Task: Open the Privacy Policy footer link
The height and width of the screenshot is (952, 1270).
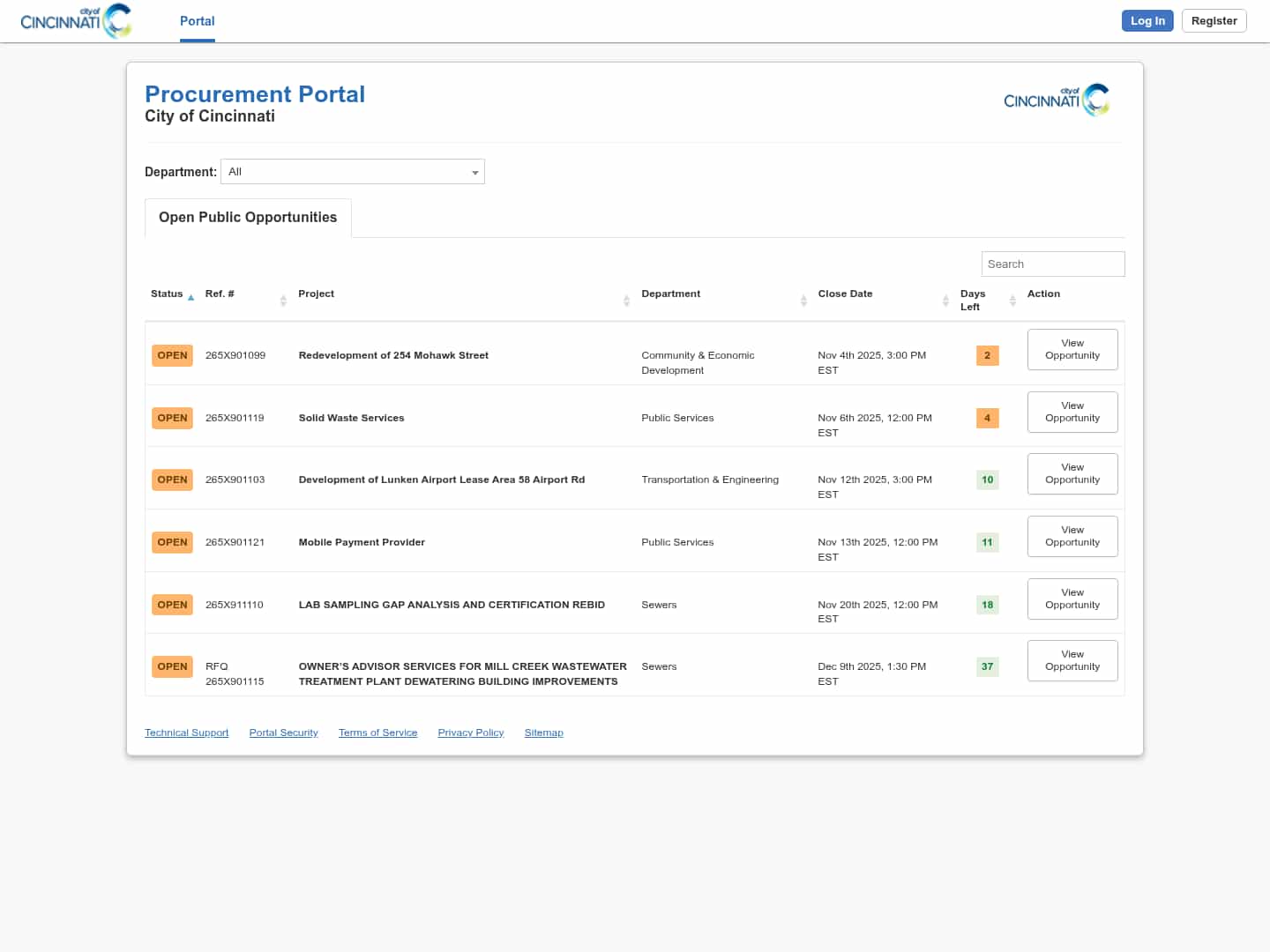Action: [471, 733]
